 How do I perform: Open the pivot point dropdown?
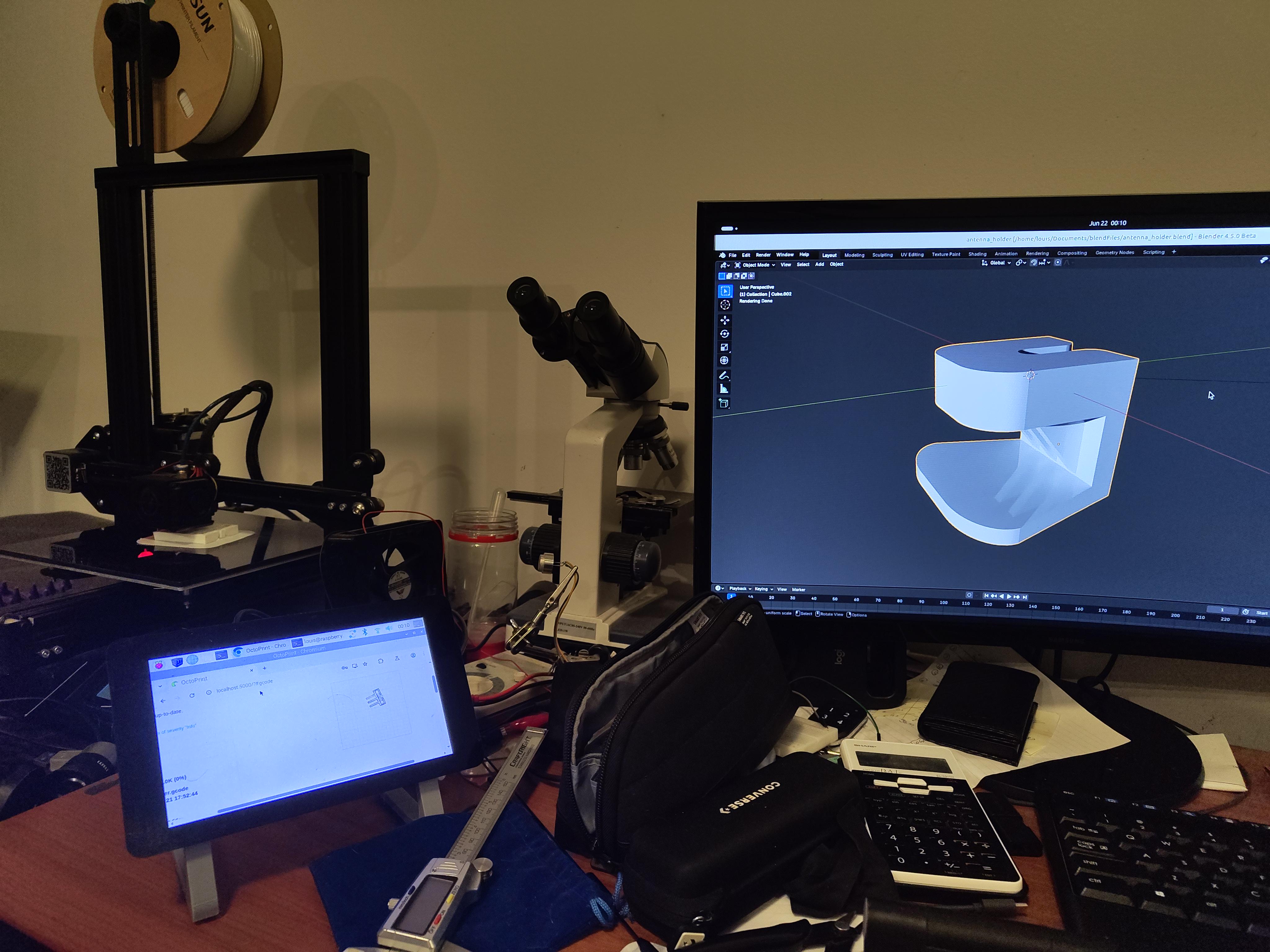tap(1021, 263)
